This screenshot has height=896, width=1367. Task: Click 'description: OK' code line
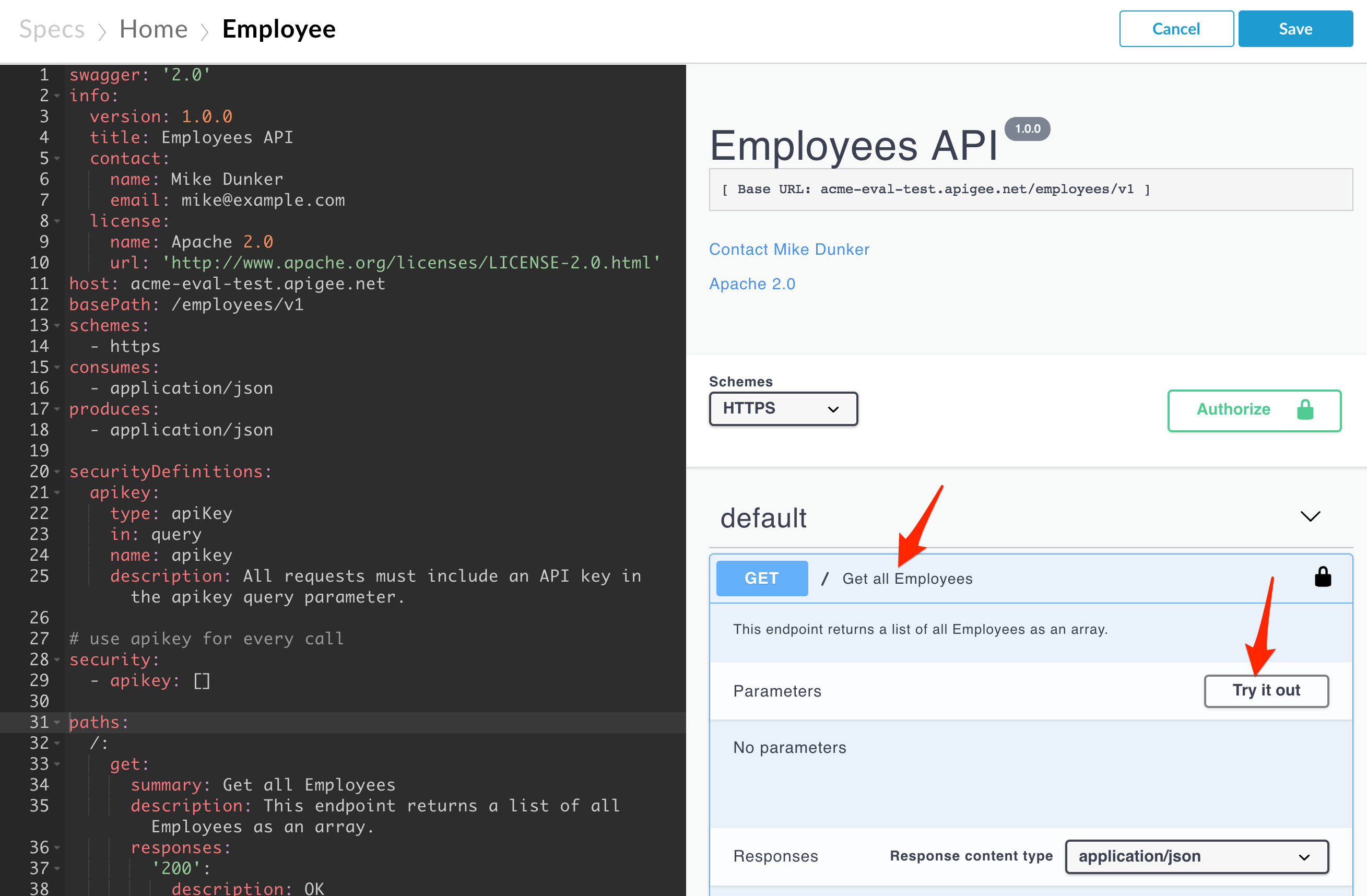click(248, 888)
